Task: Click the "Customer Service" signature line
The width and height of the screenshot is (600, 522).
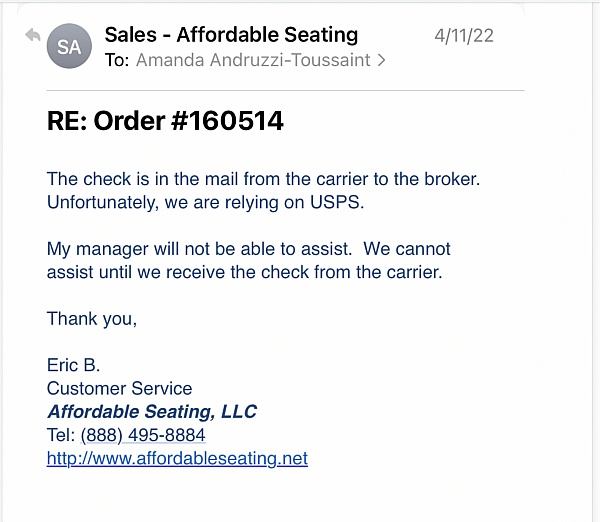Action: point(119,388)
